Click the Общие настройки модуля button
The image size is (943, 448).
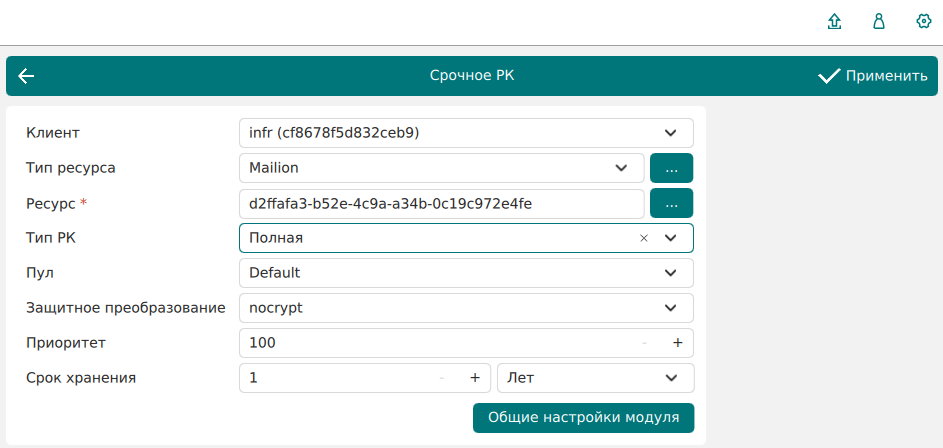583,417
